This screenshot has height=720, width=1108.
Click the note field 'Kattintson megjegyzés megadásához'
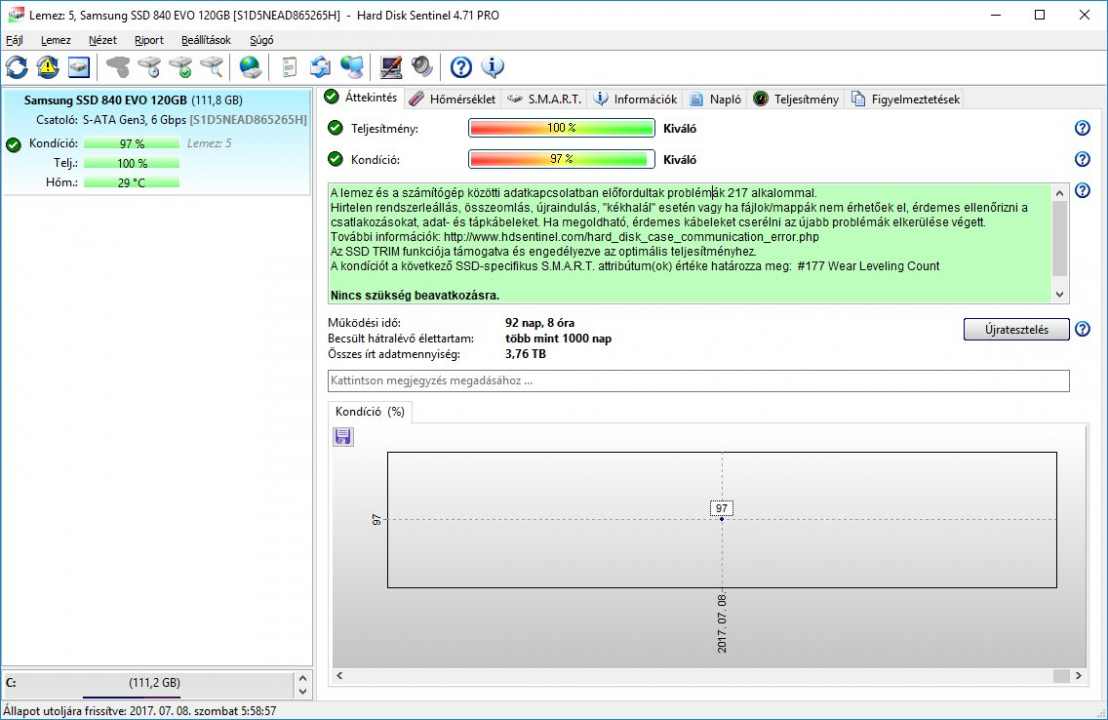coord(698,380)
